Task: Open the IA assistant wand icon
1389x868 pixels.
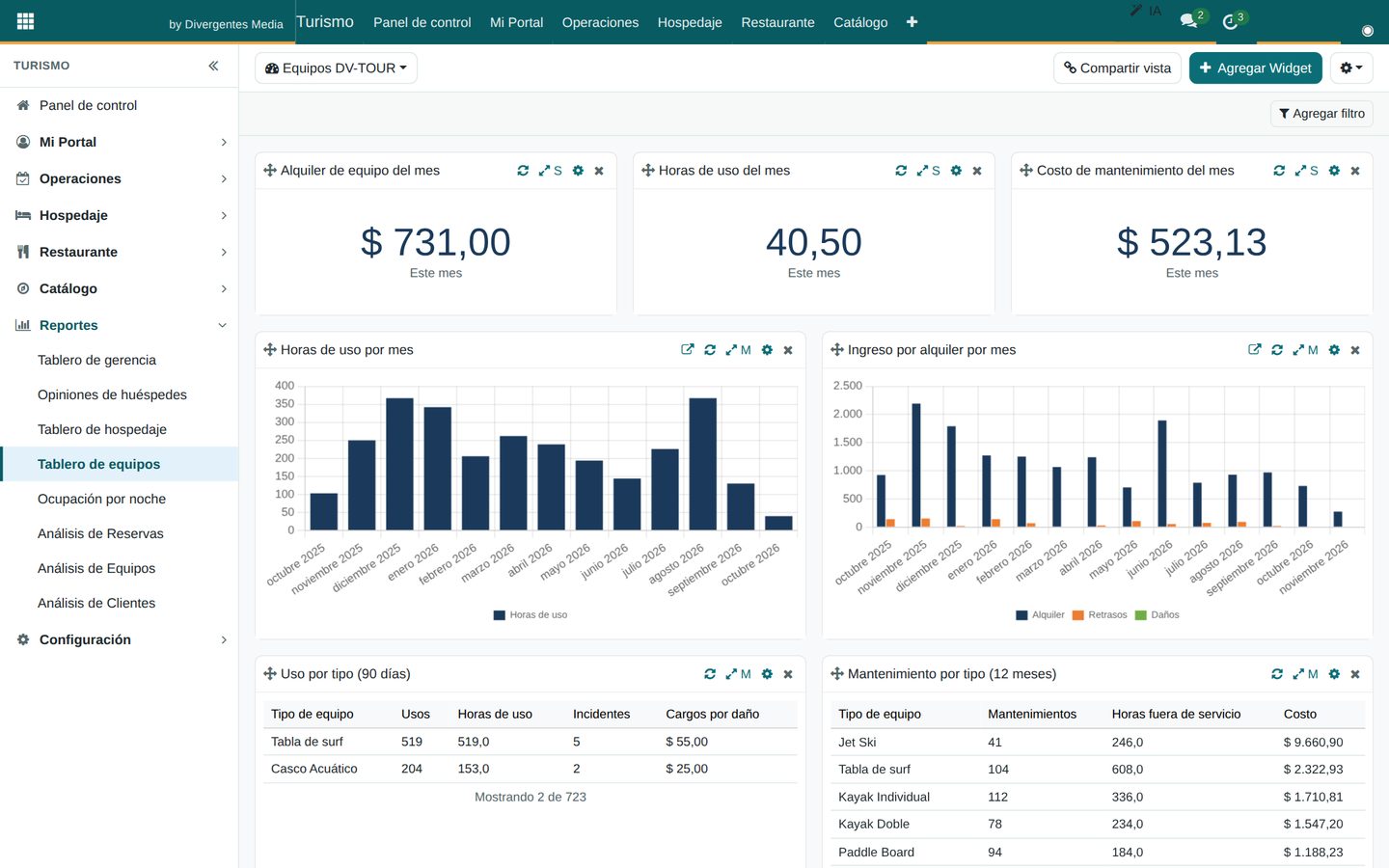Action: point(1145,12)
